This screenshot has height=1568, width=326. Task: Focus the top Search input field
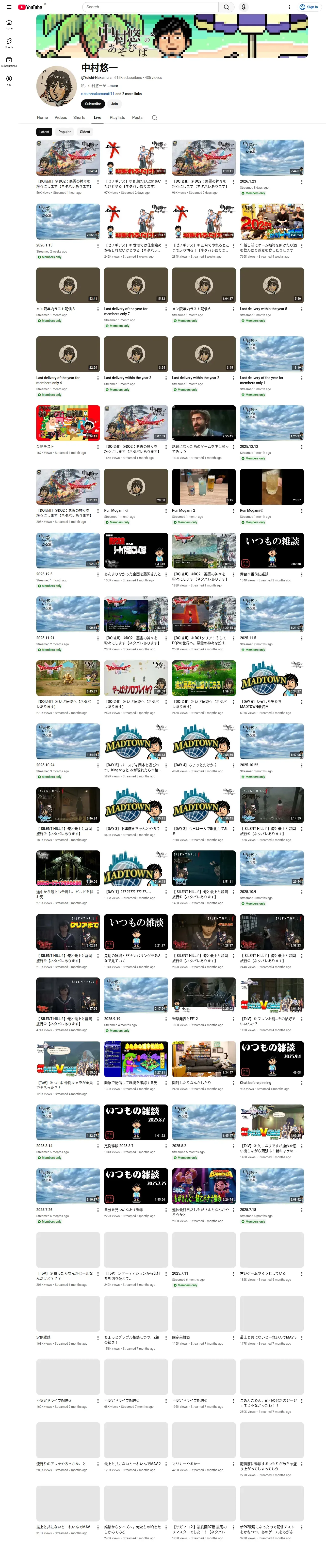click(x=151, y=7)
